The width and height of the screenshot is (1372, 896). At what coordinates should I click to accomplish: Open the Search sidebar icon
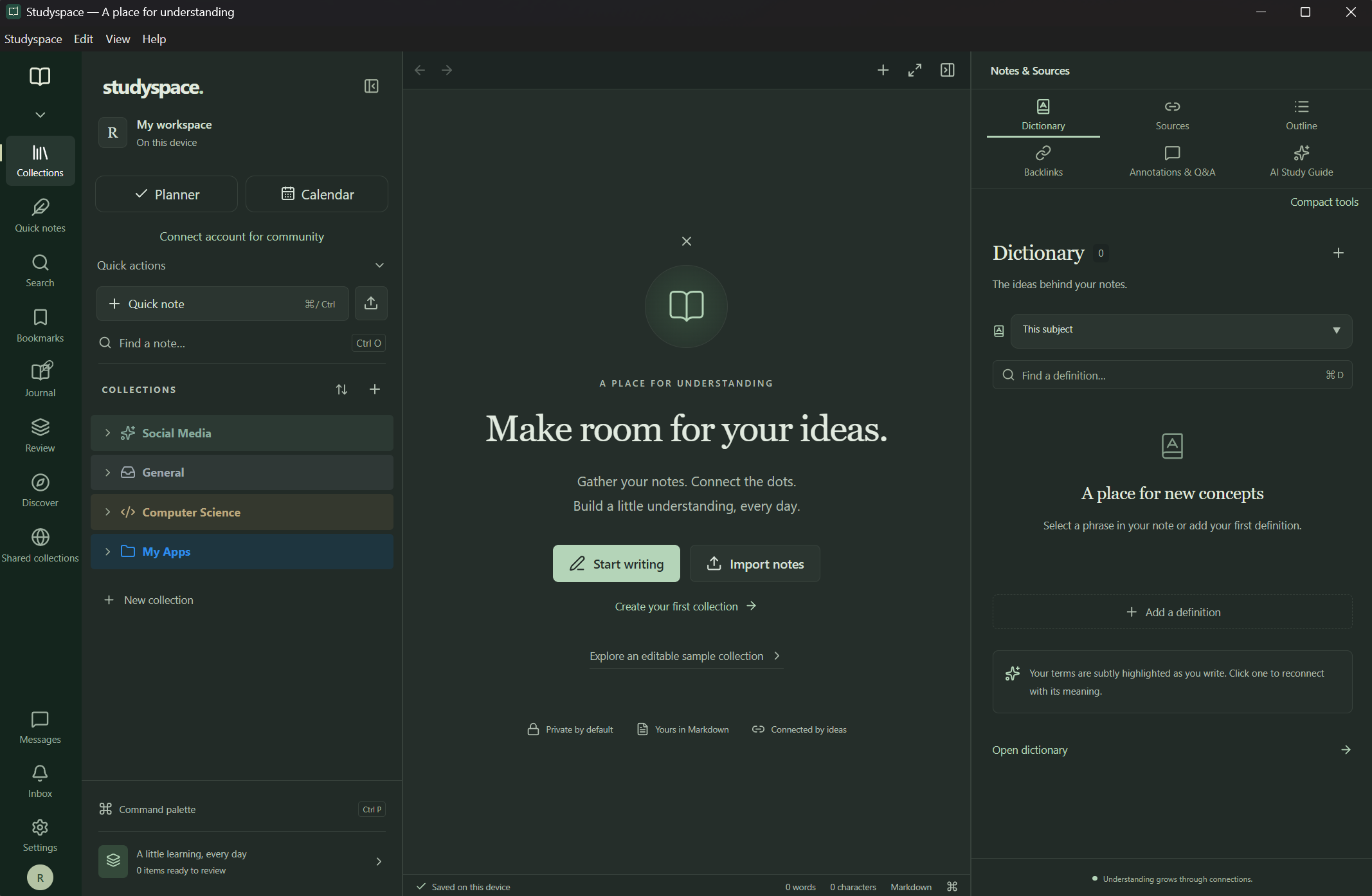coord(40,271)
